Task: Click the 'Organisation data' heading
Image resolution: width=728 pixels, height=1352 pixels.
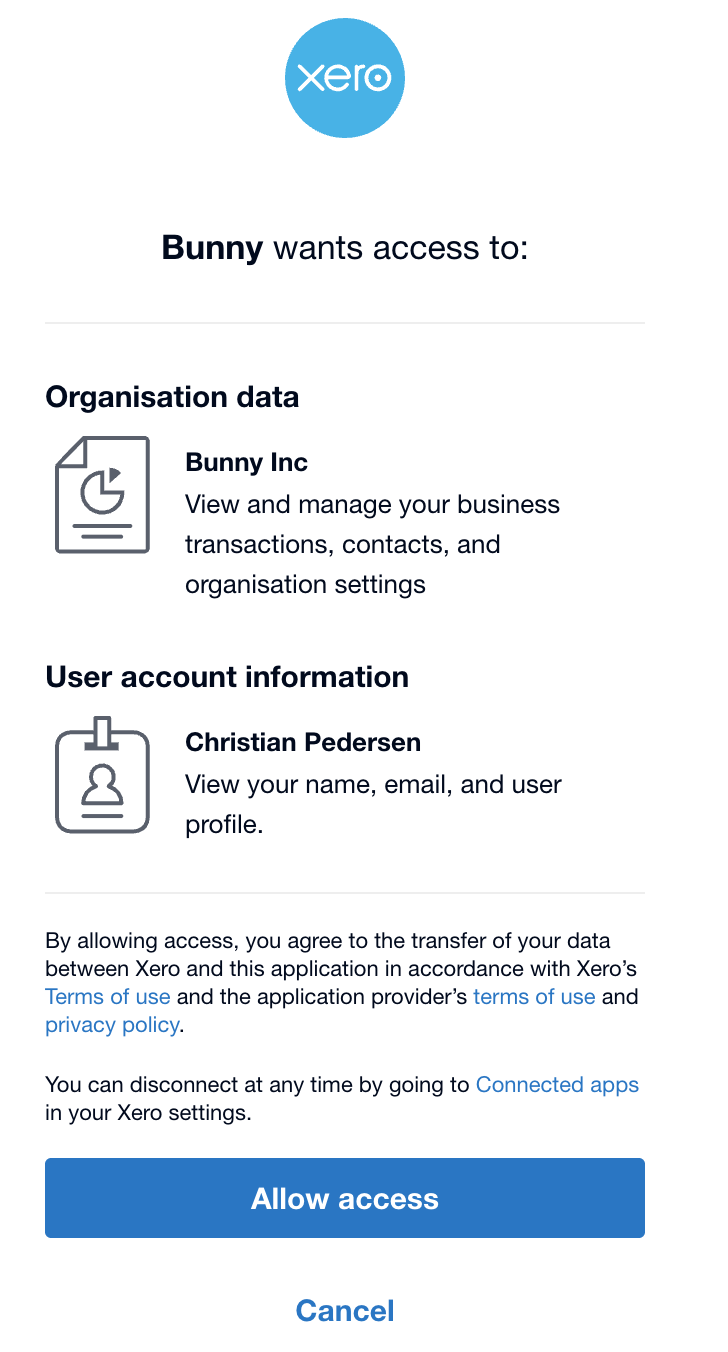Action: 172,397
